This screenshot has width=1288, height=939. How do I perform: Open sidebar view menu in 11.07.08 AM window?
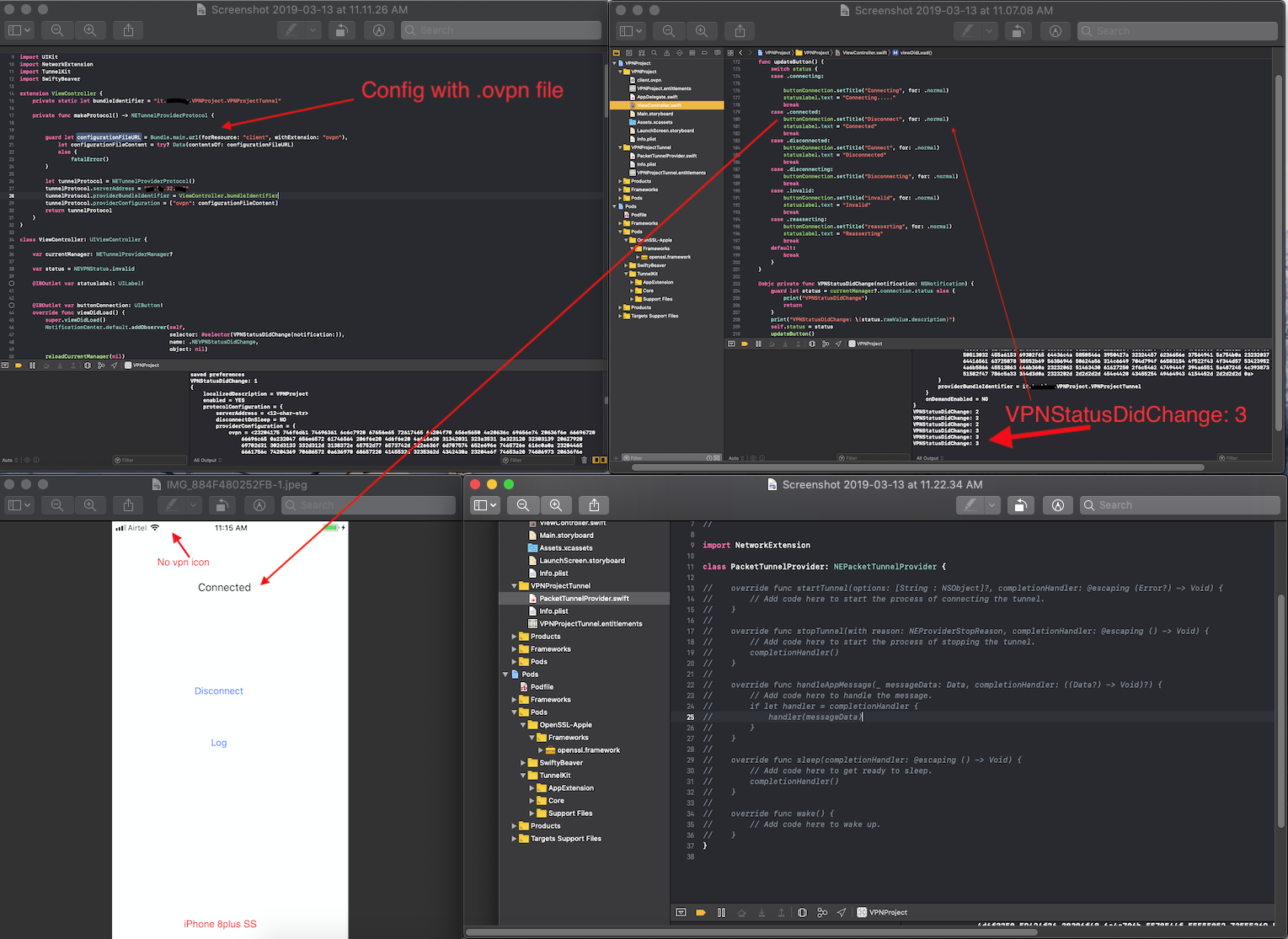631,31
